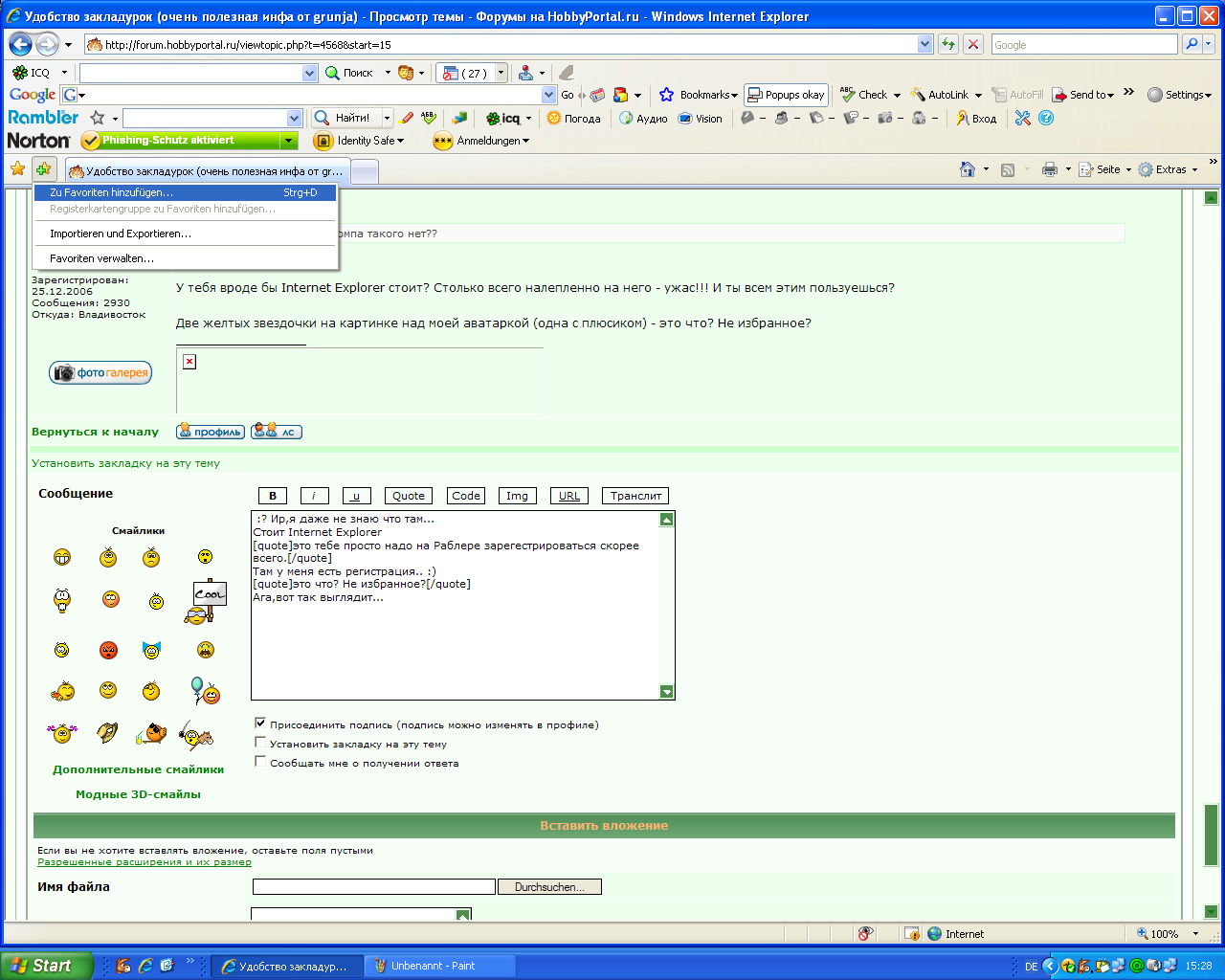Uncheck Присоединить подпись checkbox
The image size is (1225, 980).
click(x=260, y=724)
